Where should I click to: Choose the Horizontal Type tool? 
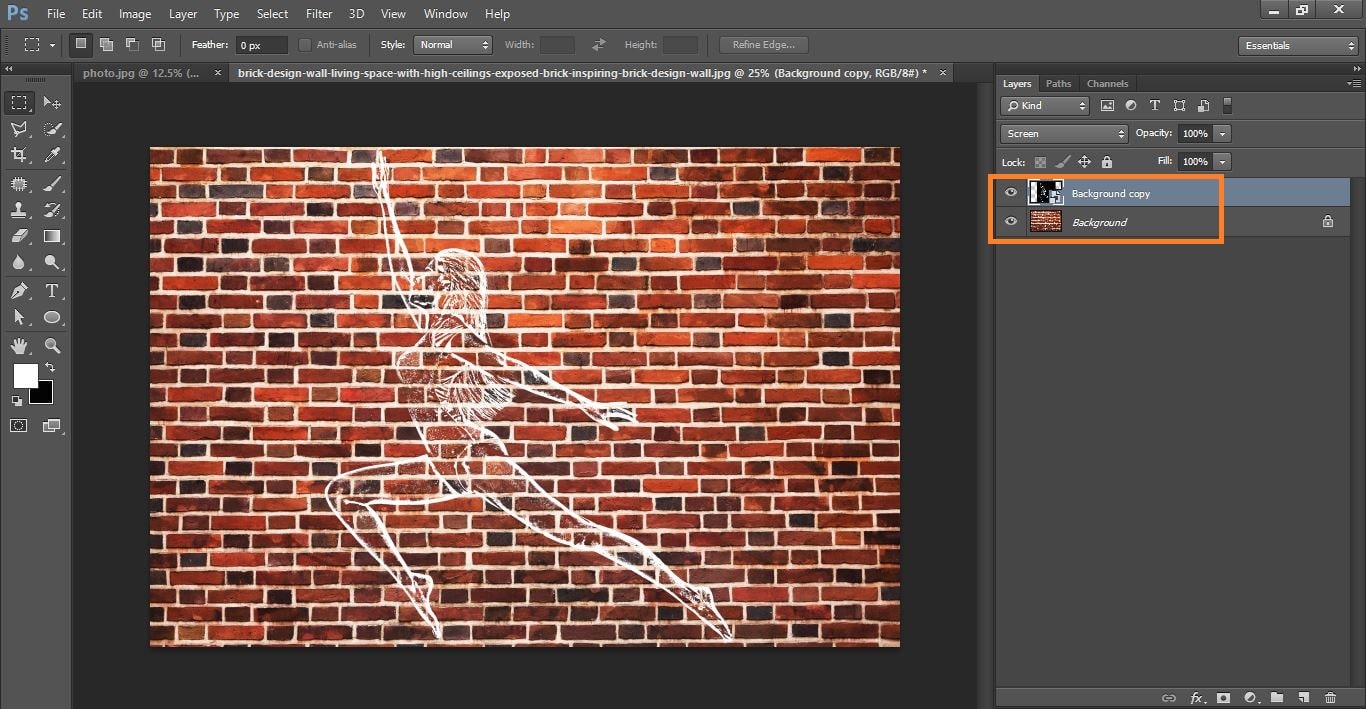[x=53, y=291]
